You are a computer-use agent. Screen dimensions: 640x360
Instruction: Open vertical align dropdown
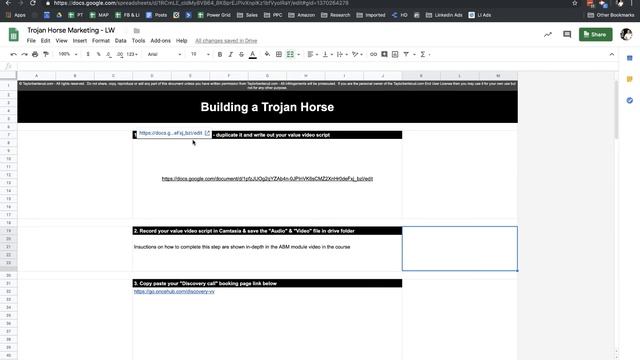pyautogui.click(x=327, y=54)
